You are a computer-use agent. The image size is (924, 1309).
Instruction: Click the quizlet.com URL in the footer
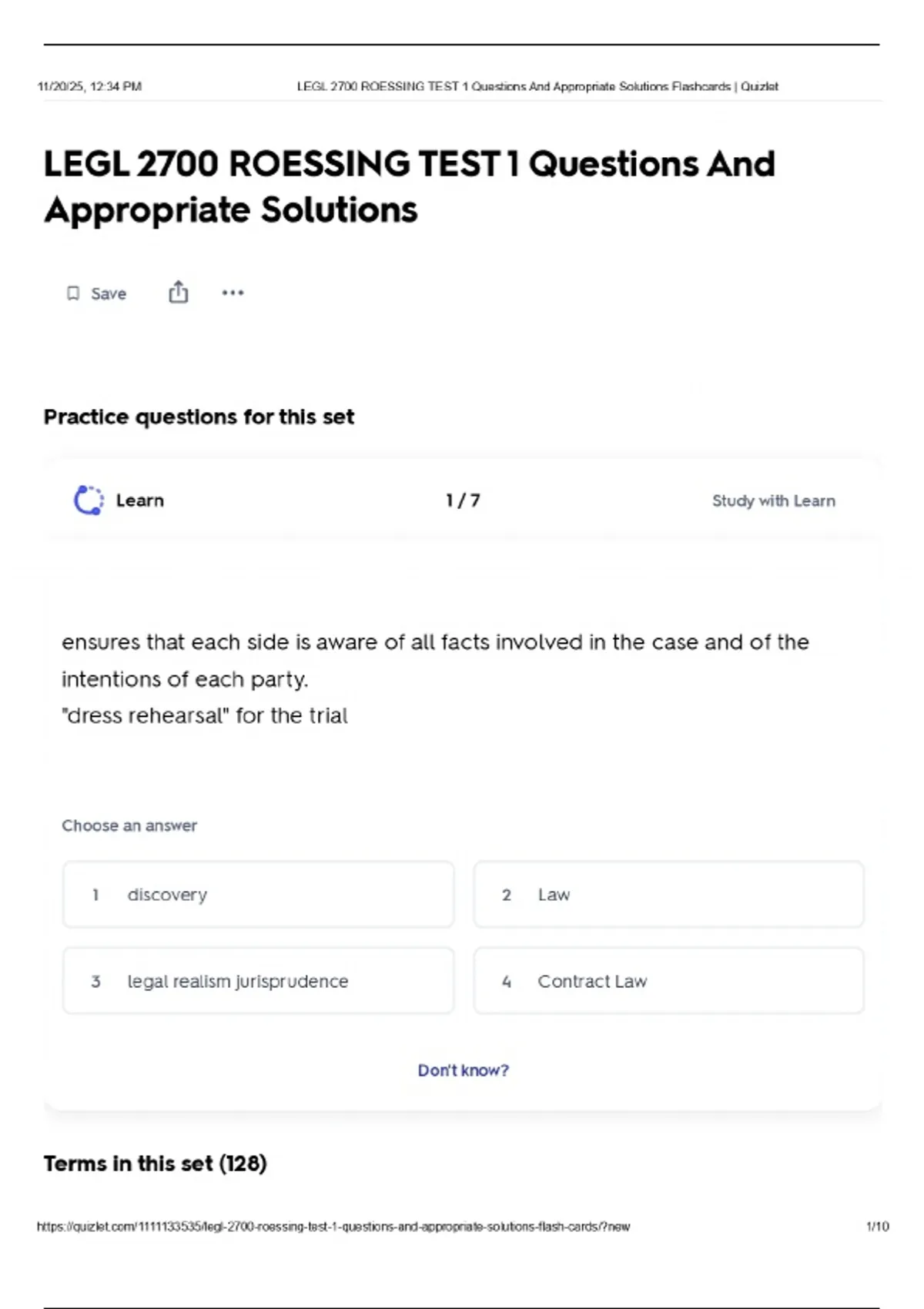[x=333, y=1227]
